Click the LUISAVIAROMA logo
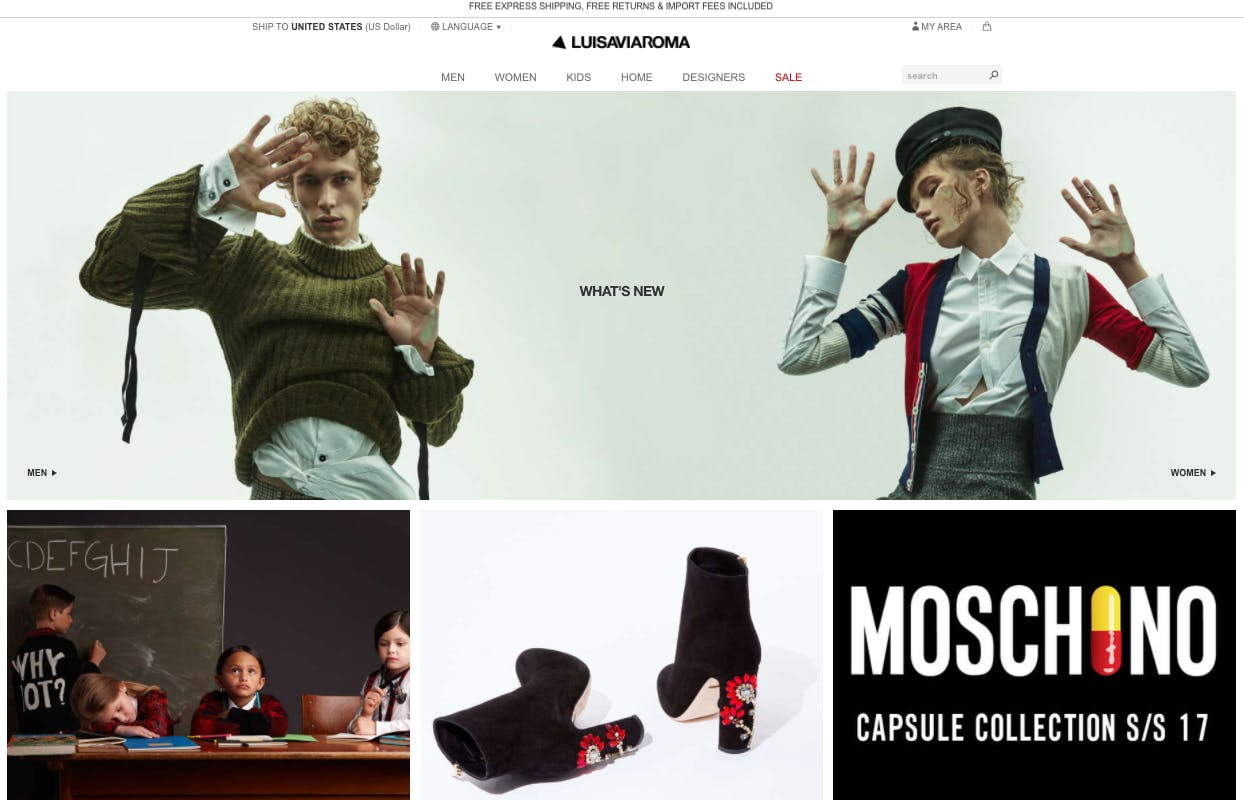The width and height of the screenshot is (1244, 800). [621, 42]
